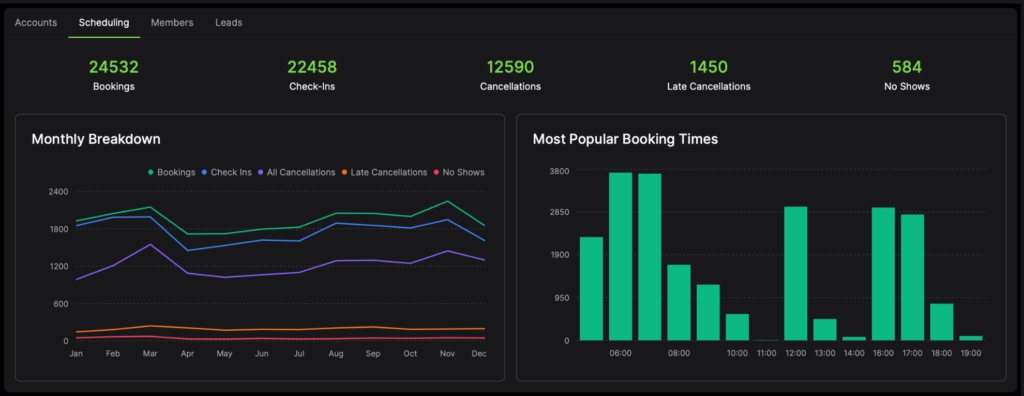The height and width of the screenshot is (396, 1024).
Task: Toggle the No Shows legend item
Action: point(458,172)
